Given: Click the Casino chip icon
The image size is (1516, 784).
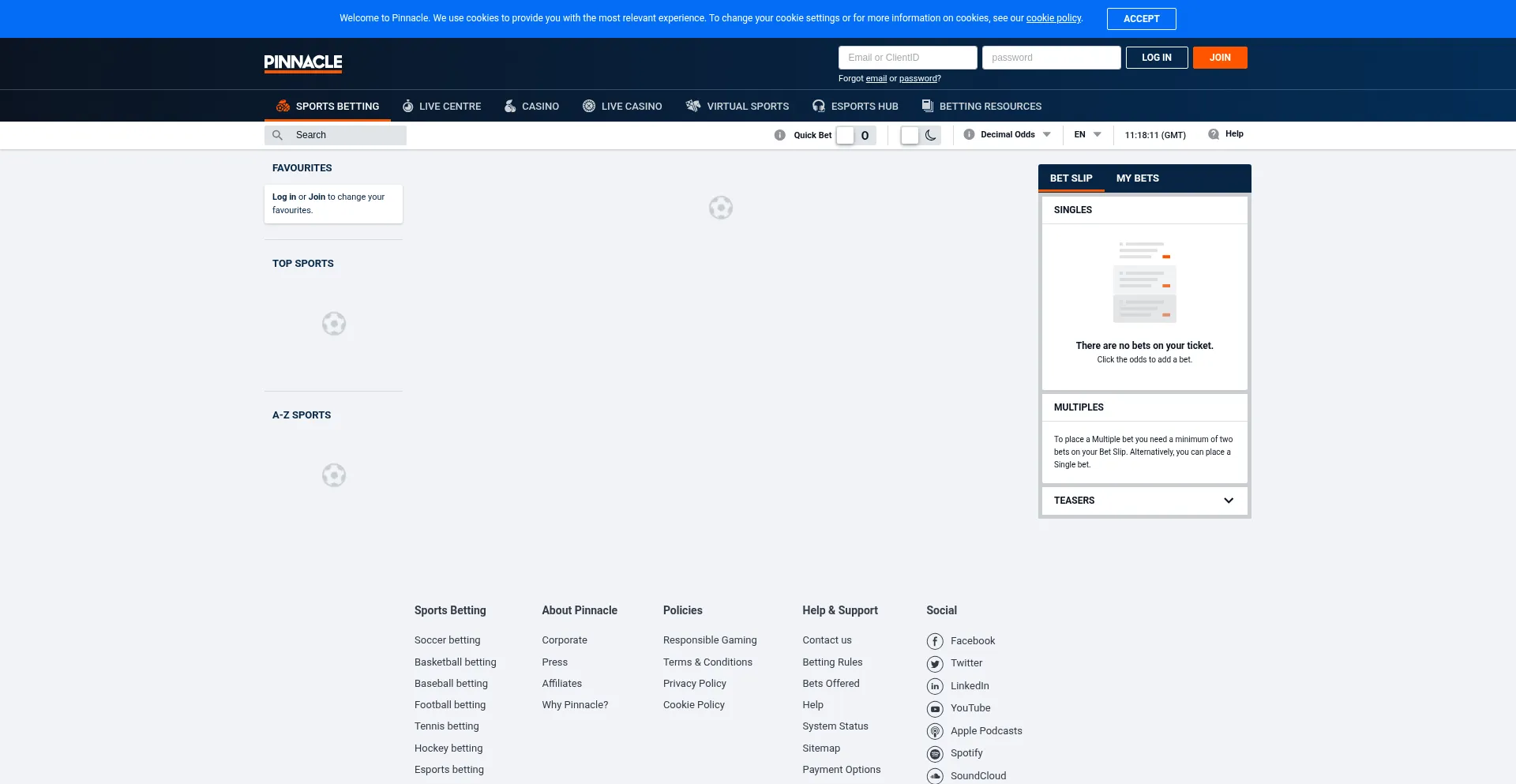Looking at the screenshot, I should tap(509, 106).
